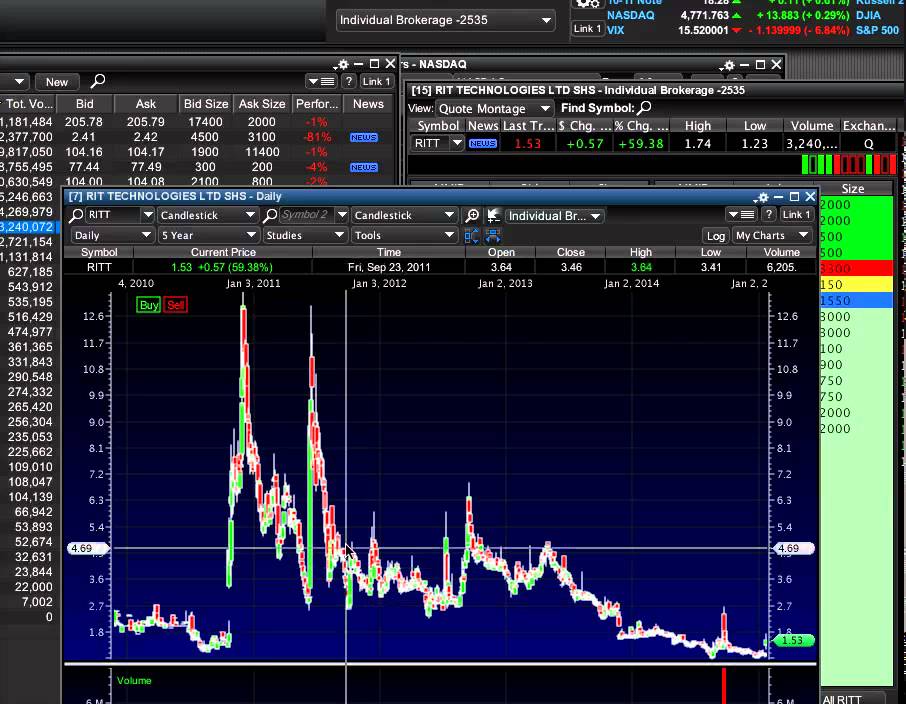Open the chart list-menu dropdown icon
Screen dimensions: 906x704
(741, 214)
